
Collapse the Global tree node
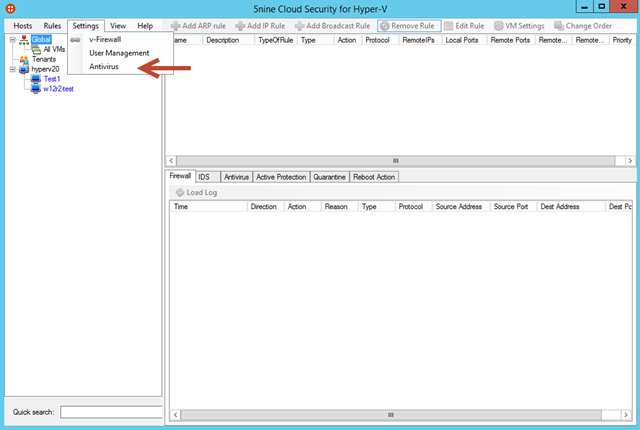[13, 40]
